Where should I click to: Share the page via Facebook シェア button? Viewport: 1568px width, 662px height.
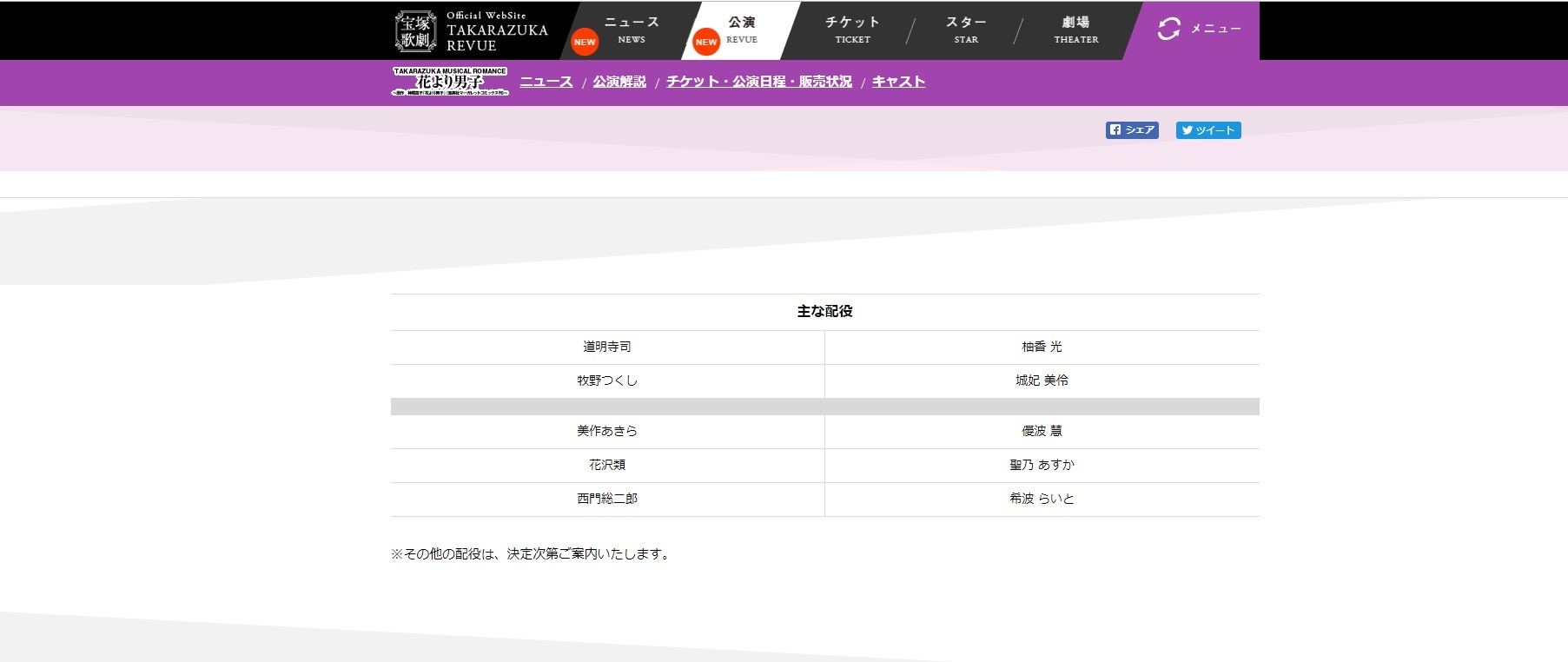click(x=1132, y=130)
